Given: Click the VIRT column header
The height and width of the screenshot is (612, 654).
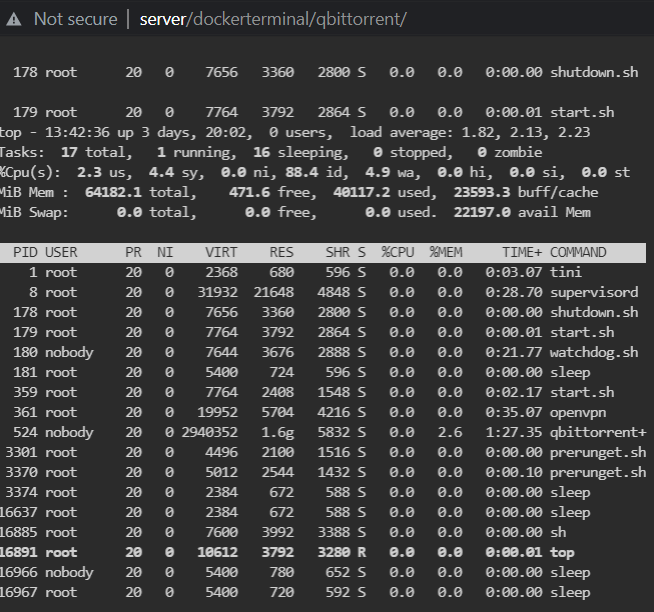Looking at the screenshot, I should pyautogui.click(x=221, y=252).
